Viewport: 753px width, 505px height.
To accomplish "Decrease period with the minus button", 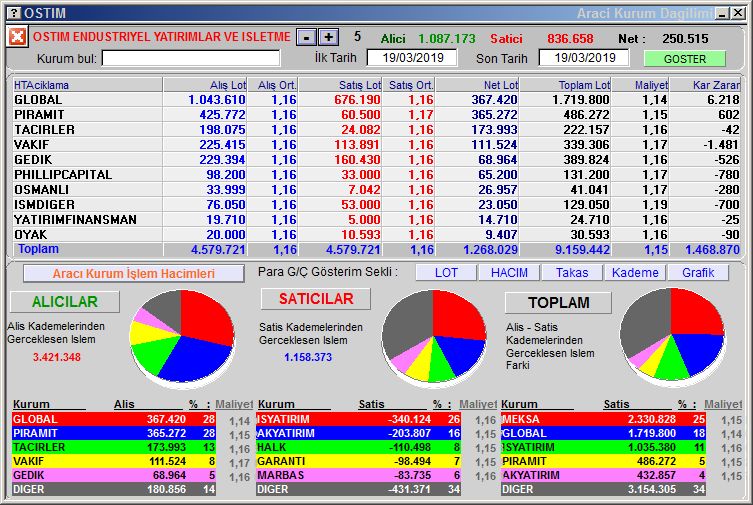I will pyautogui.click(x=306, y=37).
